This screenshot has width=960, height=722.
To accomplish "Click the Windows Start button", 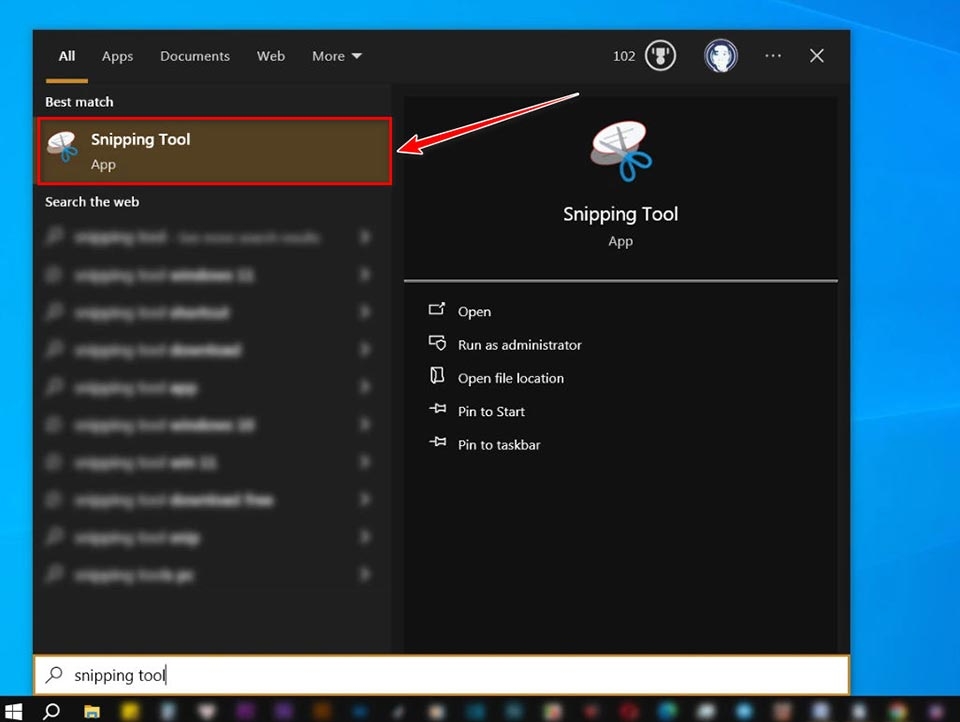I will click(13, 710).
